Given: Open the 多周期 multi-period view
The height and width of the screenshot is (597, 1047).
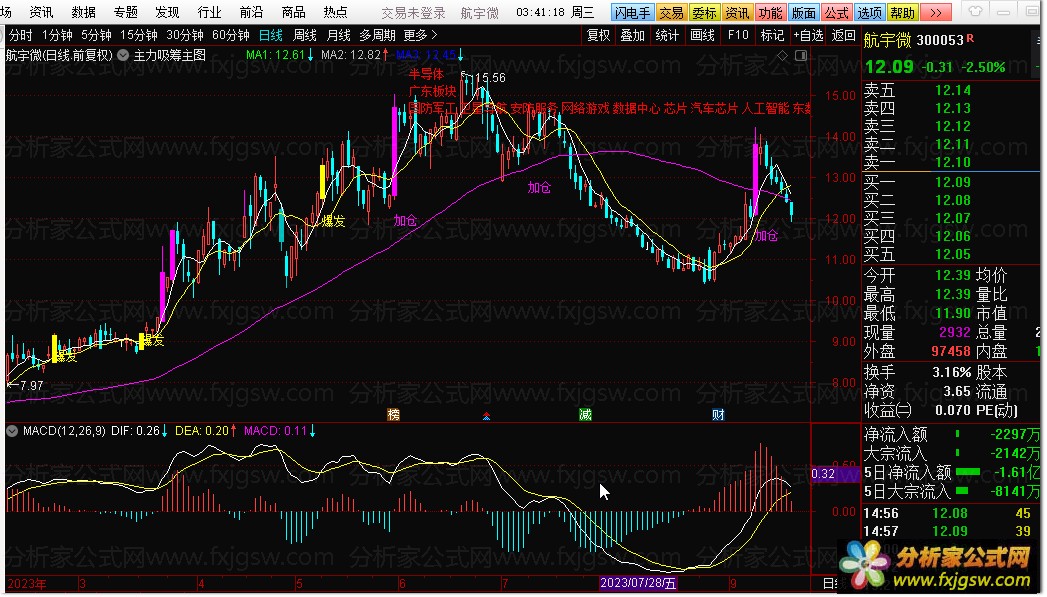Looking at the screenshot, I should click(x=377, y=35).
